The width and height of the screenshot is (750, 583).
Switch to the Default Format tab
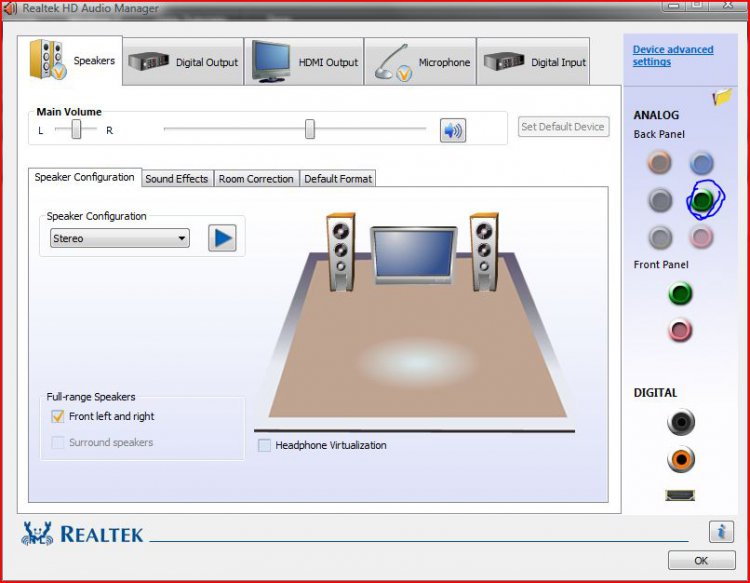(x=338, y=178)
